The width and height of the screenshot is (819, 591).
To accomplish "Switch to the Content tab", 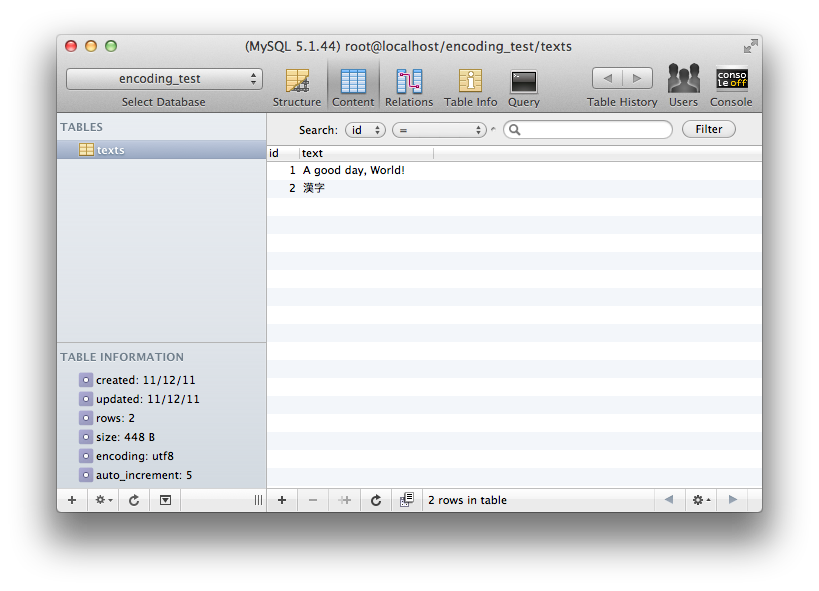I will 352,85.
